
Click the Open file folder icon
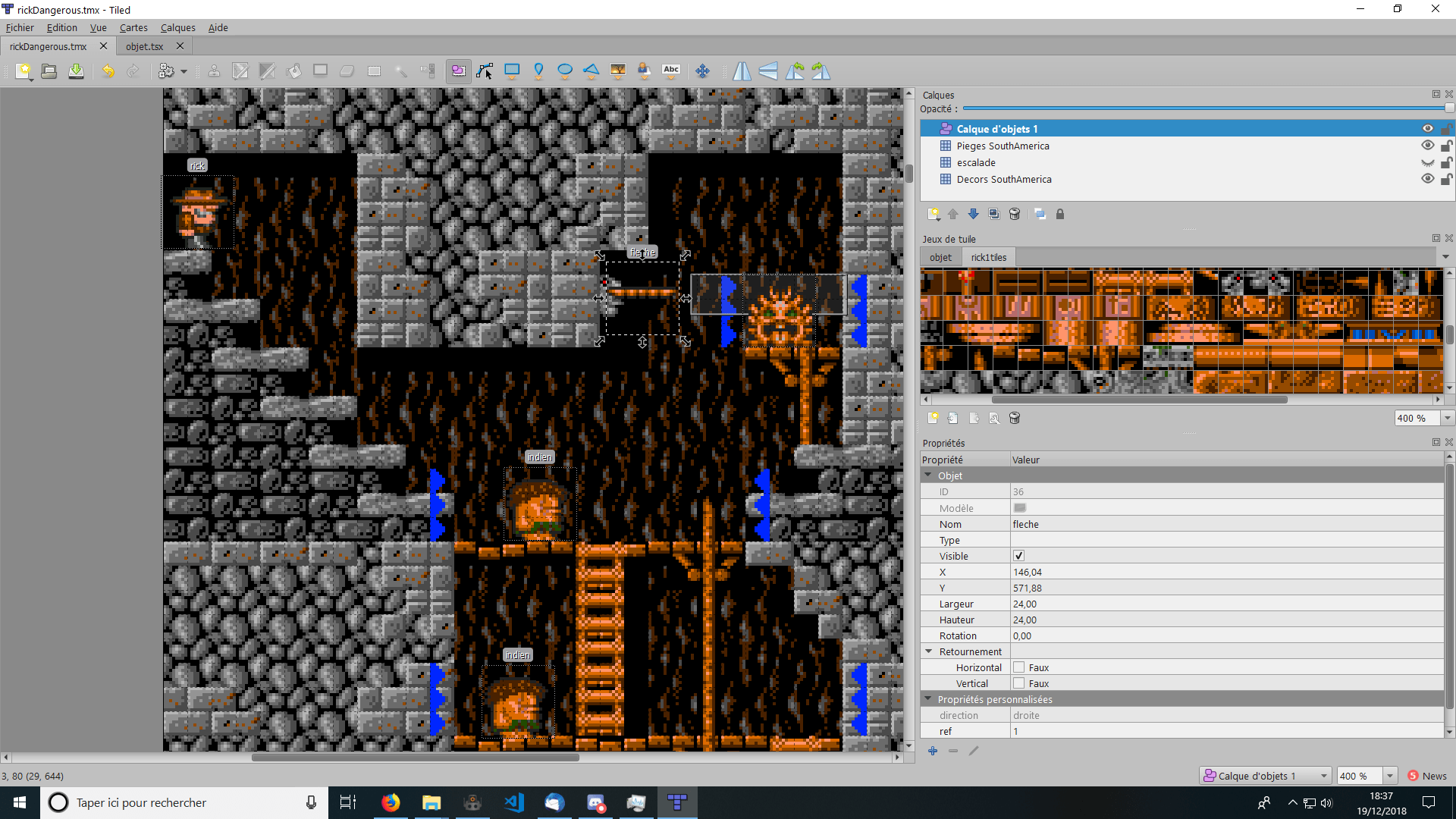pyautogui.click(x=49, y=71)
